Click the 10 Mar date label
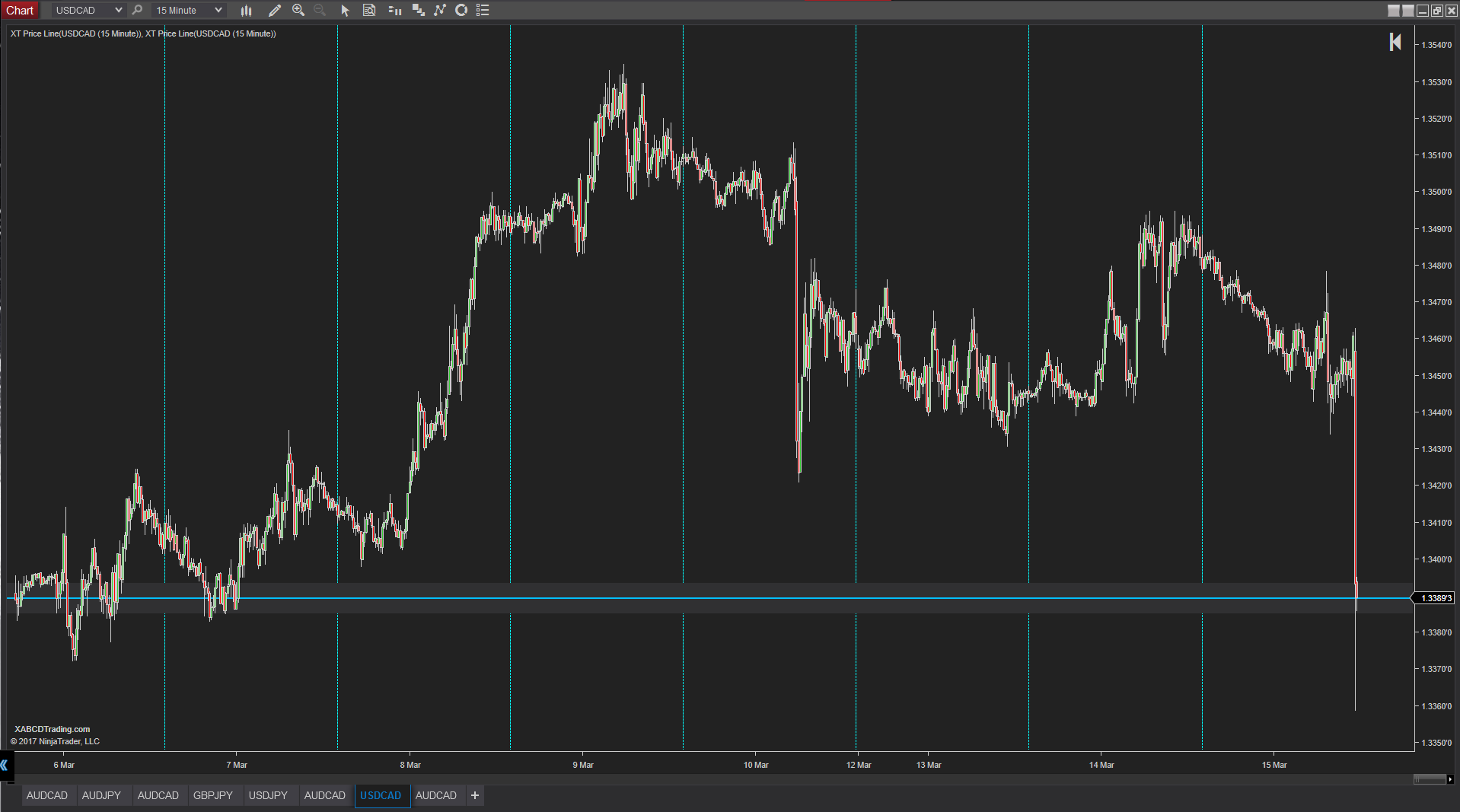The height and width of the screenshot is (812, 1460). pos(756,765)
